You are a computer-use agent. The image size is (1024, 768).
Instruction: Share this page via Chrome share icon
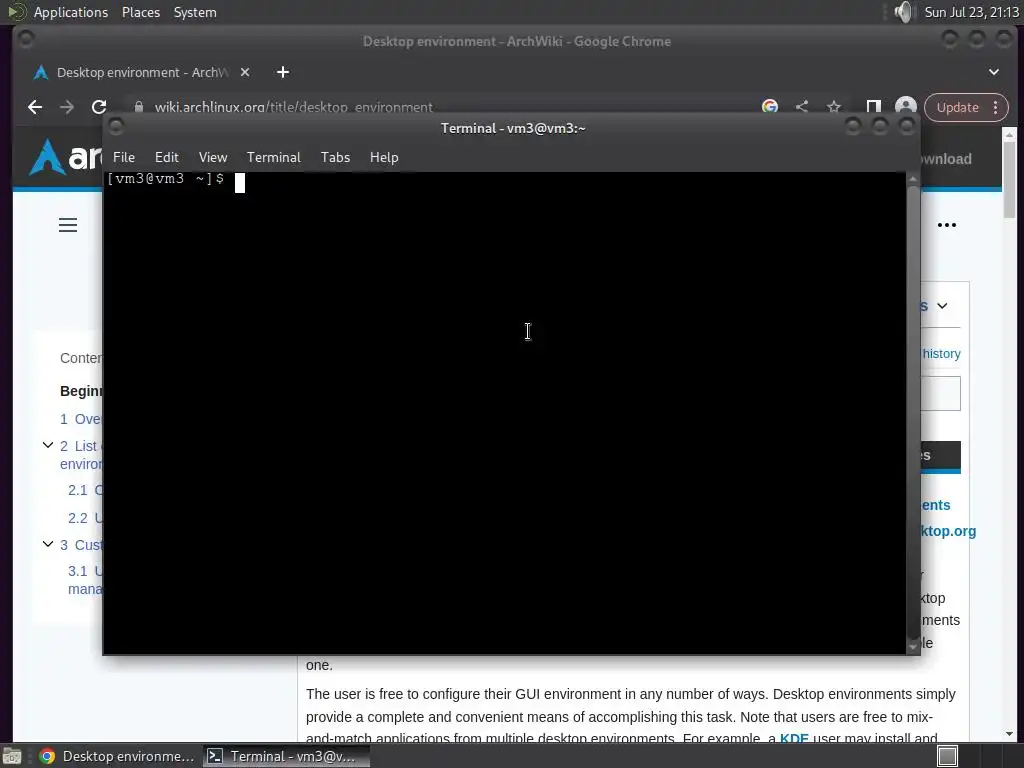point(802,106)
